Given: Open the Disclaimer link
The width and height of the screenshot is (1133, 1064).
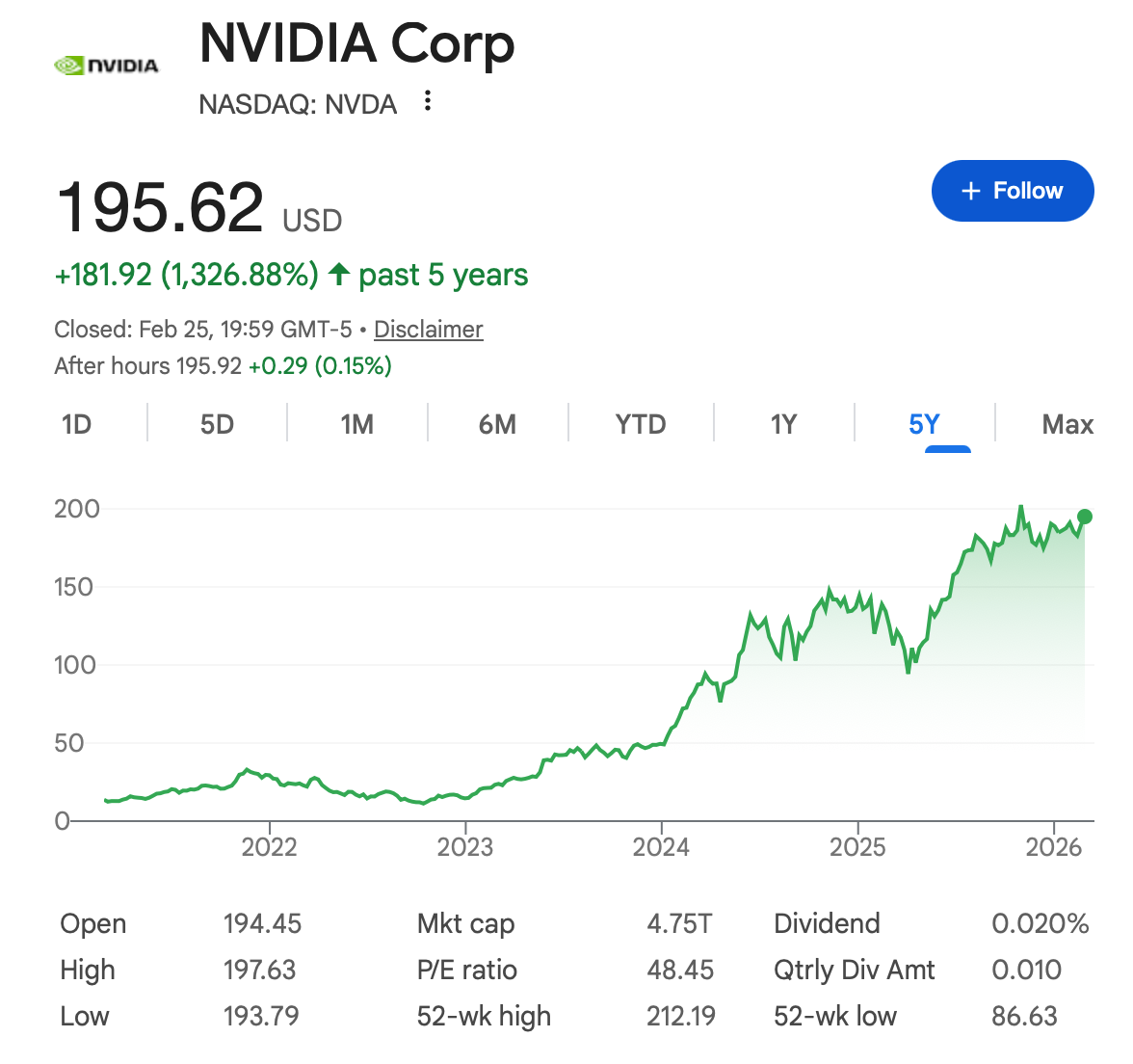Looking at the screenshot, I should coord(428,330).
